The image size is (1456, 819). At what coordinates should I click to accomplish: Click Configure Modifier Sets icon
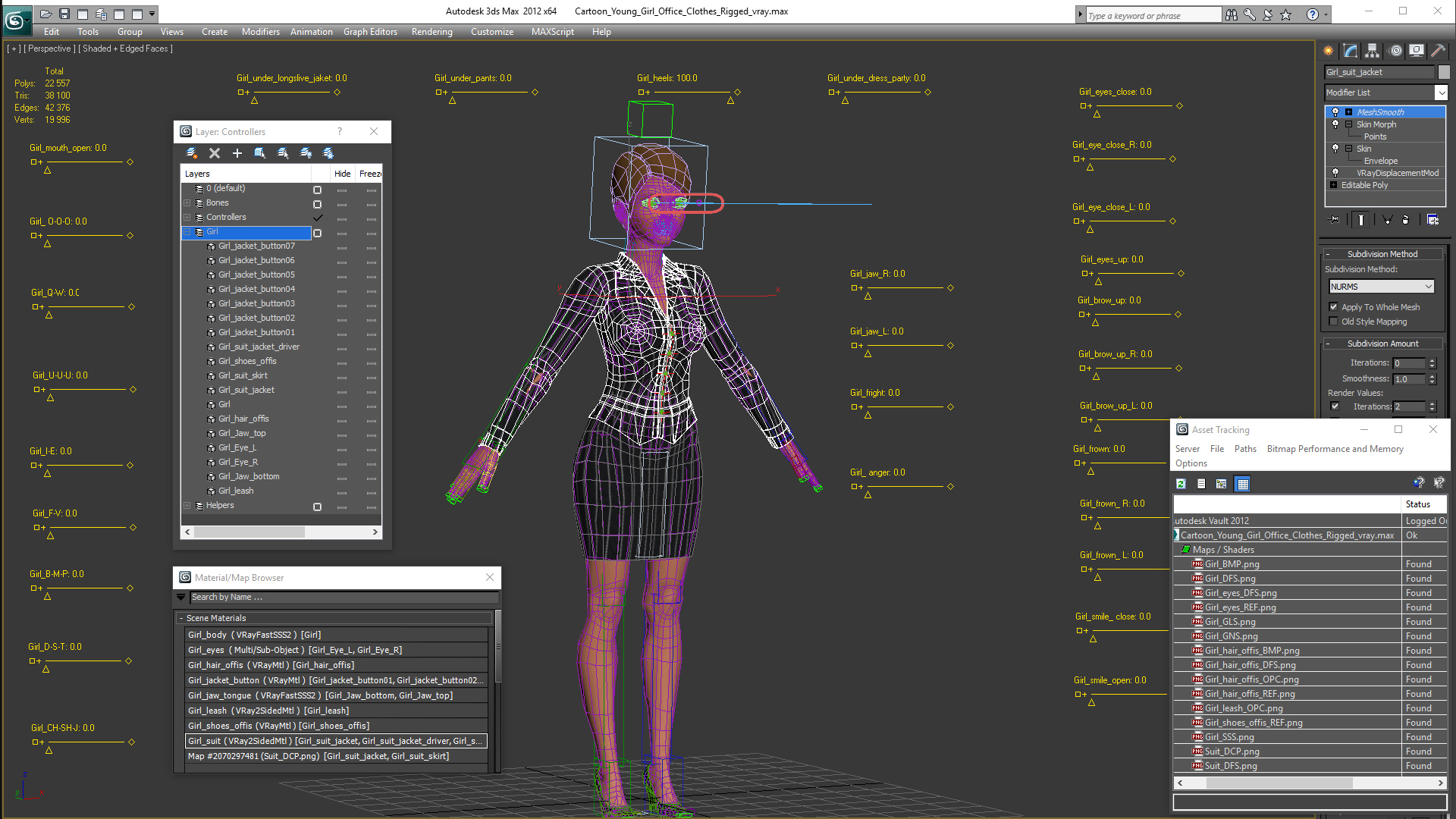point(1433,220)
